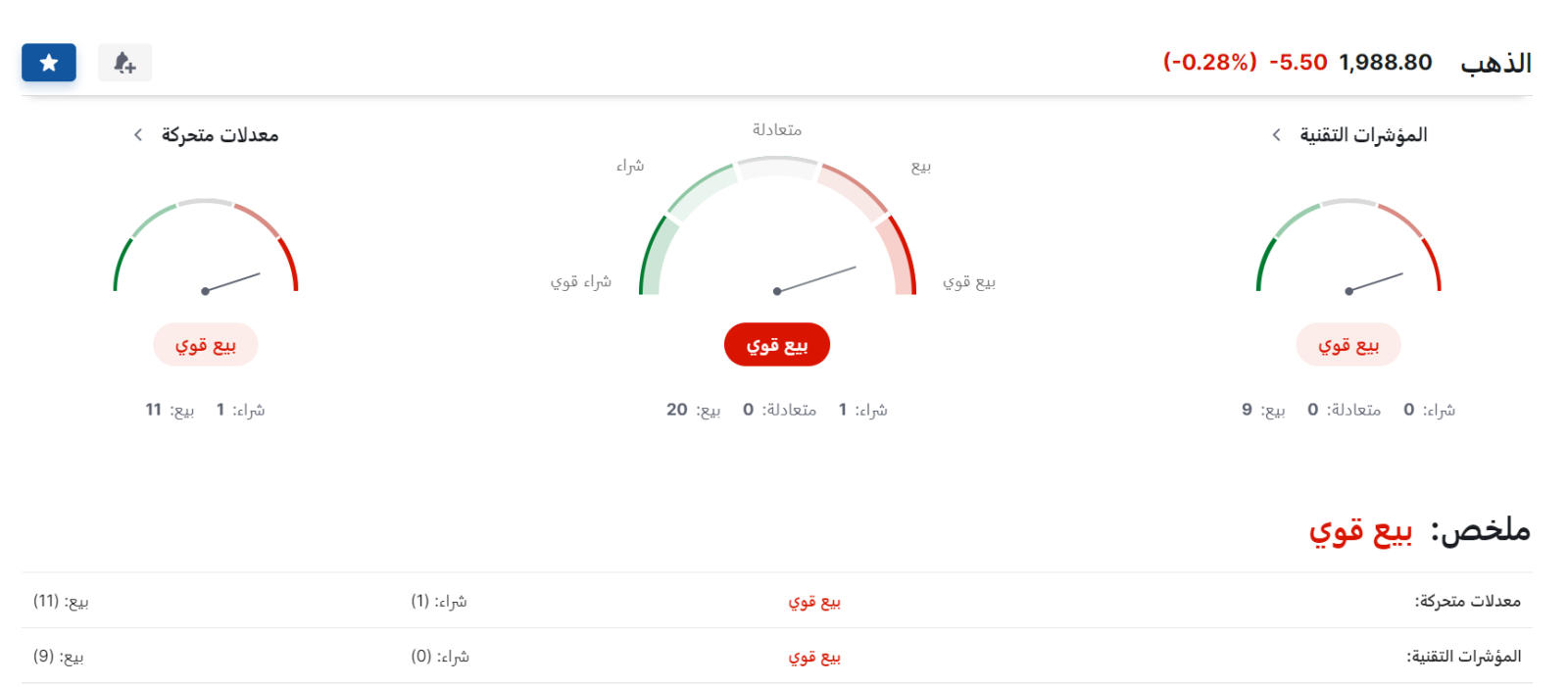Click the center red بيع قوي badge

[777, 345]
